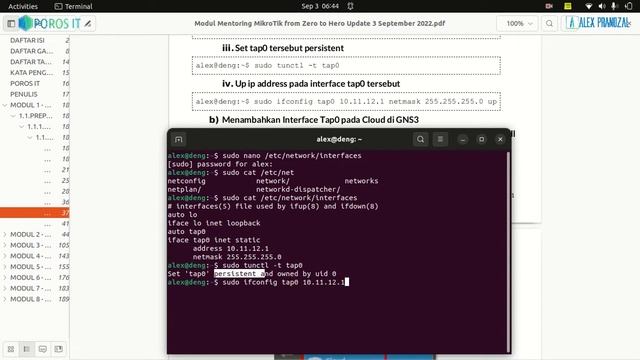Image resolution: width=640 pixels, height=360 pixels.
Task: Click the screen recording indicator icon
Action: point(549,6)
